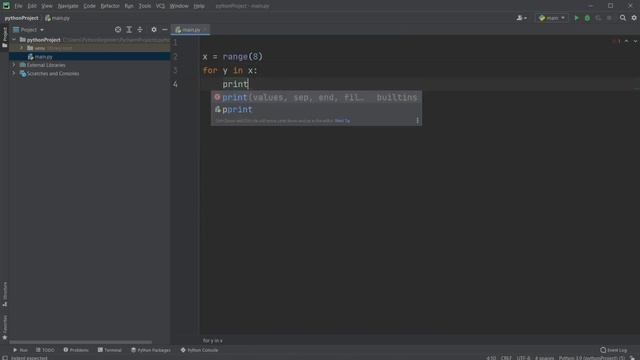The width and height of the screenshot is (640, 360).
Task: Click 4 spaces indent status entry
Action: pos(544,358)
